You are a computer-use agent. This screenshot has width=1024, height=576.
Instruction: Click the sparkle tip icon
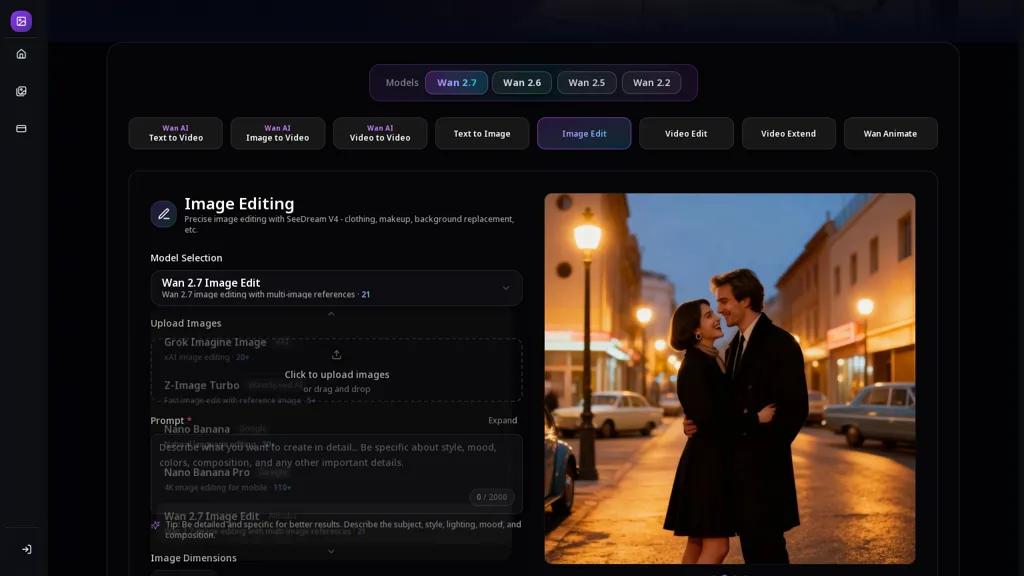(x=155, y=525)
